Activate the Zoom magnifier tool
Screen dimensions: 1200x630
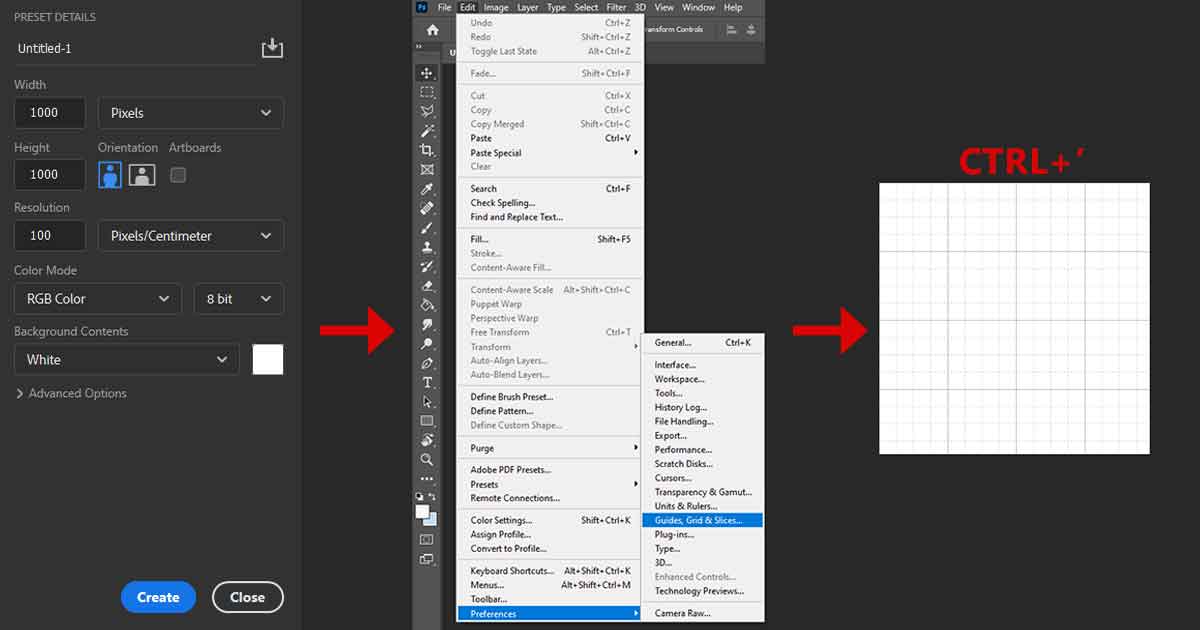pyautogui.click(x=427, y=460)
